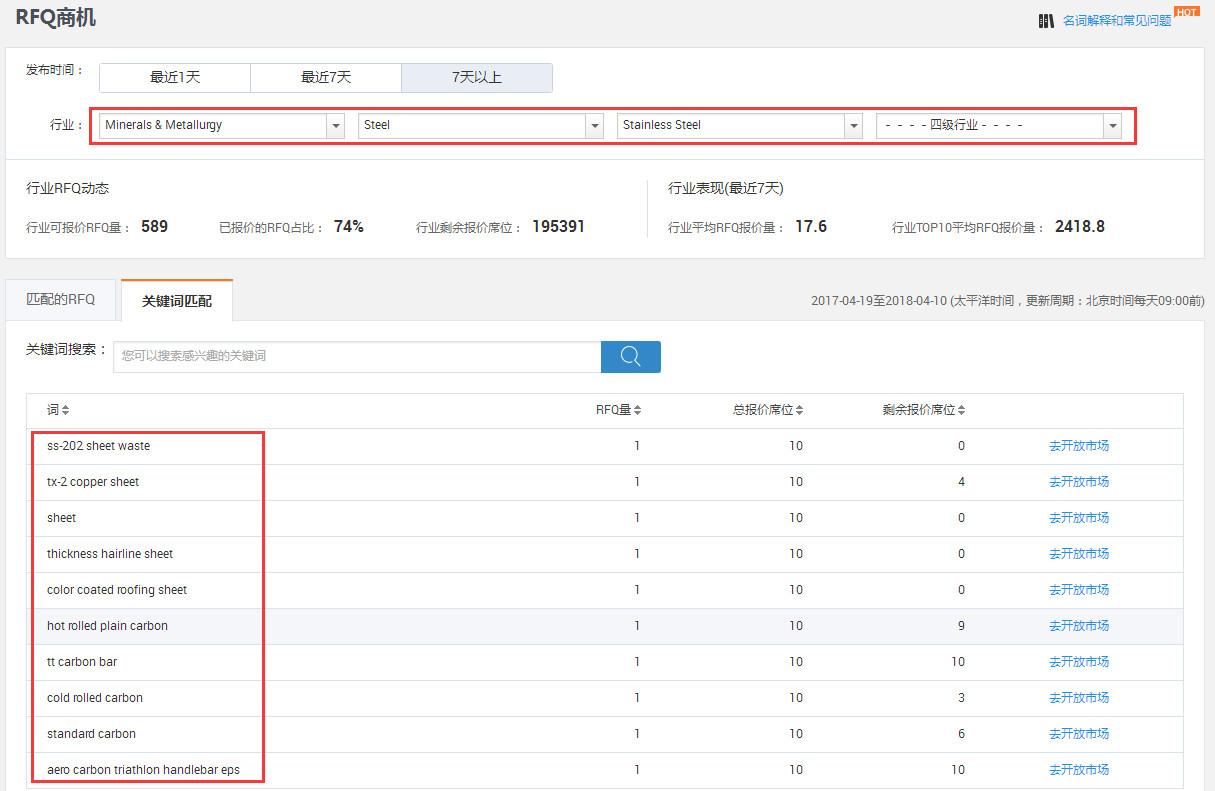Click 去开放市场 for ss-202 sheet waste
1215x791 pixels.
click(x=1079, y=446)
